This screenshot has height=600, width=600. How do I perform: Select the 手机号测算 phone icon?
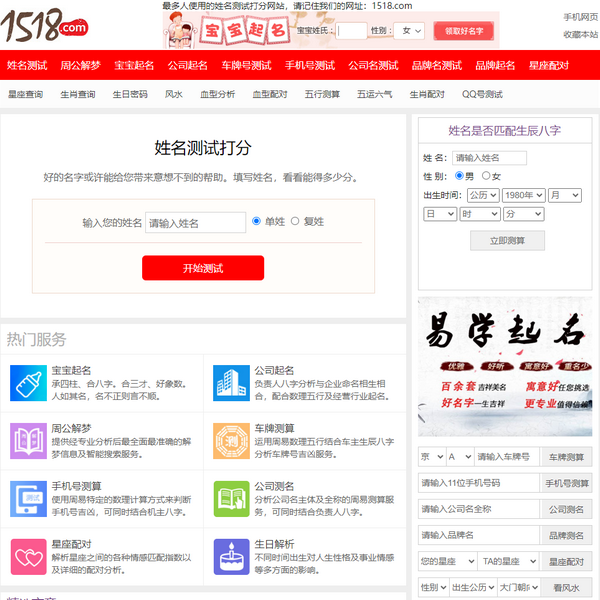(26, 497)
